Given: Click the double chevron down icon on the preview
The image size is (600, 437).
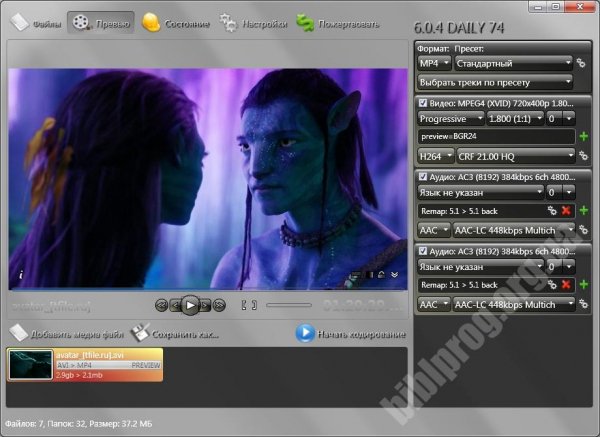Looking at the screenshot, I should point(395,274).
